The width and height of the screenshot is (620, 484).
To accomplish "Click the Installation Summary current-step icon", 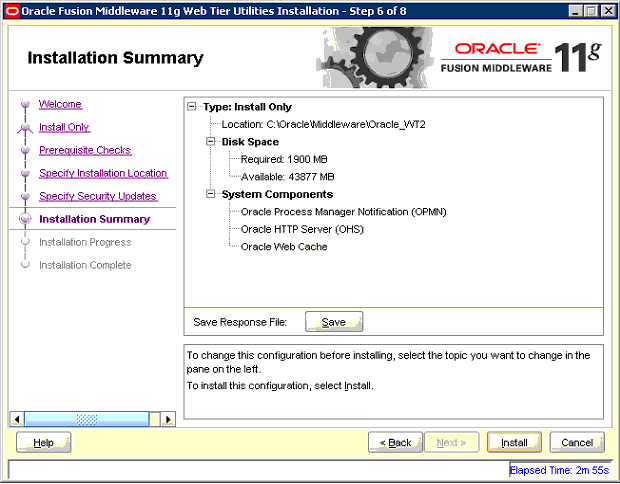I will pyautogui.click(x=25, y=219).
